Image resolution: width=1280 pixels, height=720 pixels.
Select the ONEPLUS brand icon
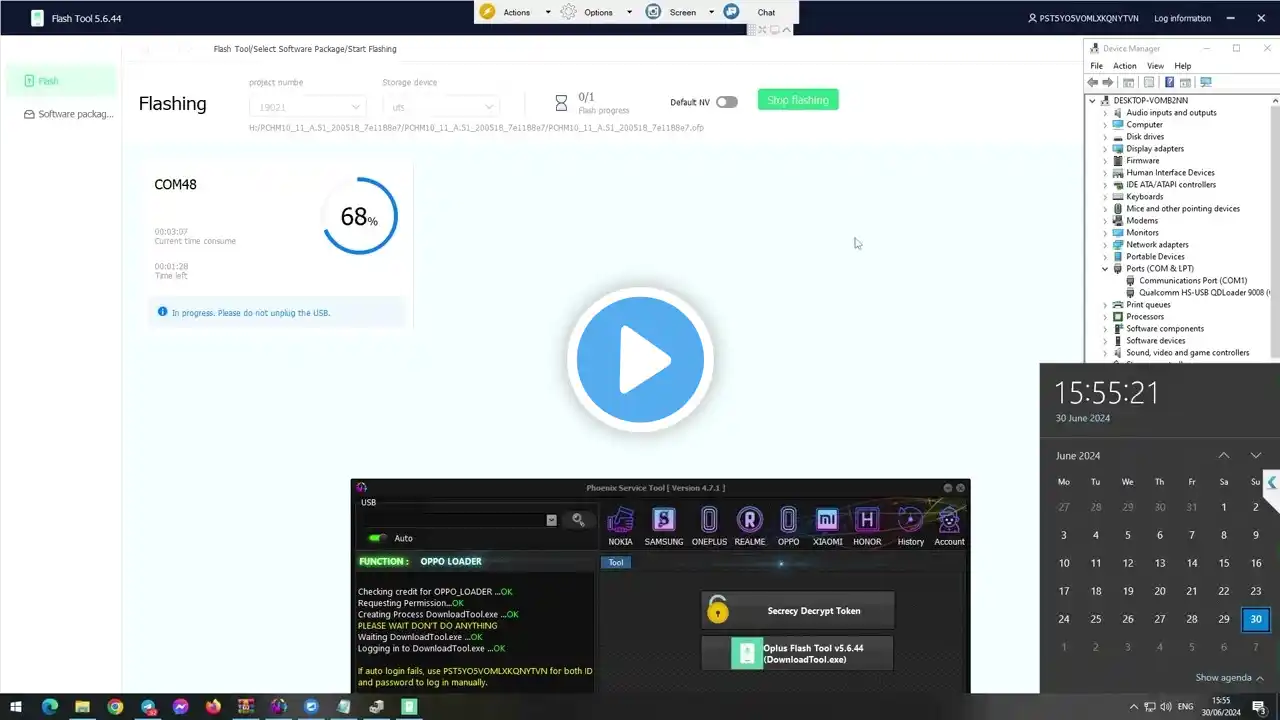(x=709, y=521)
